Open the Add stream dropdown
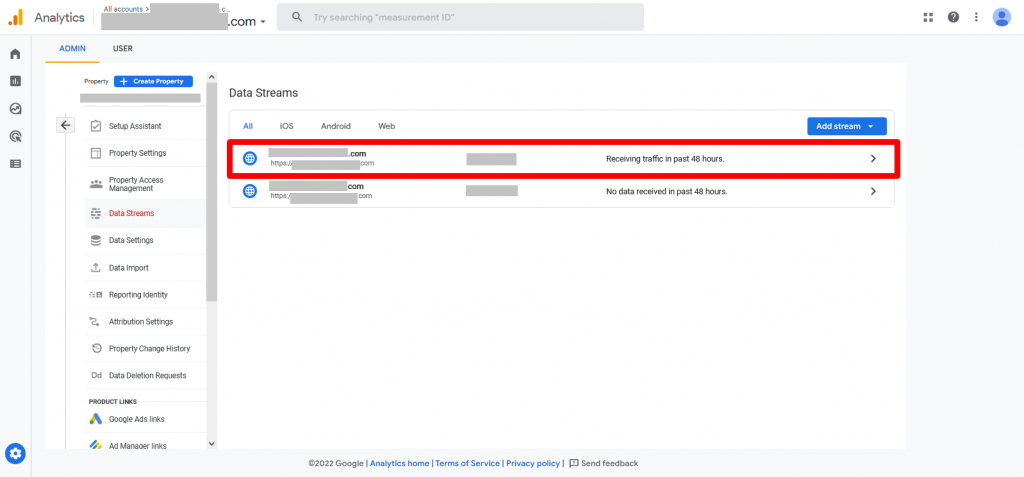 point(846,126)
